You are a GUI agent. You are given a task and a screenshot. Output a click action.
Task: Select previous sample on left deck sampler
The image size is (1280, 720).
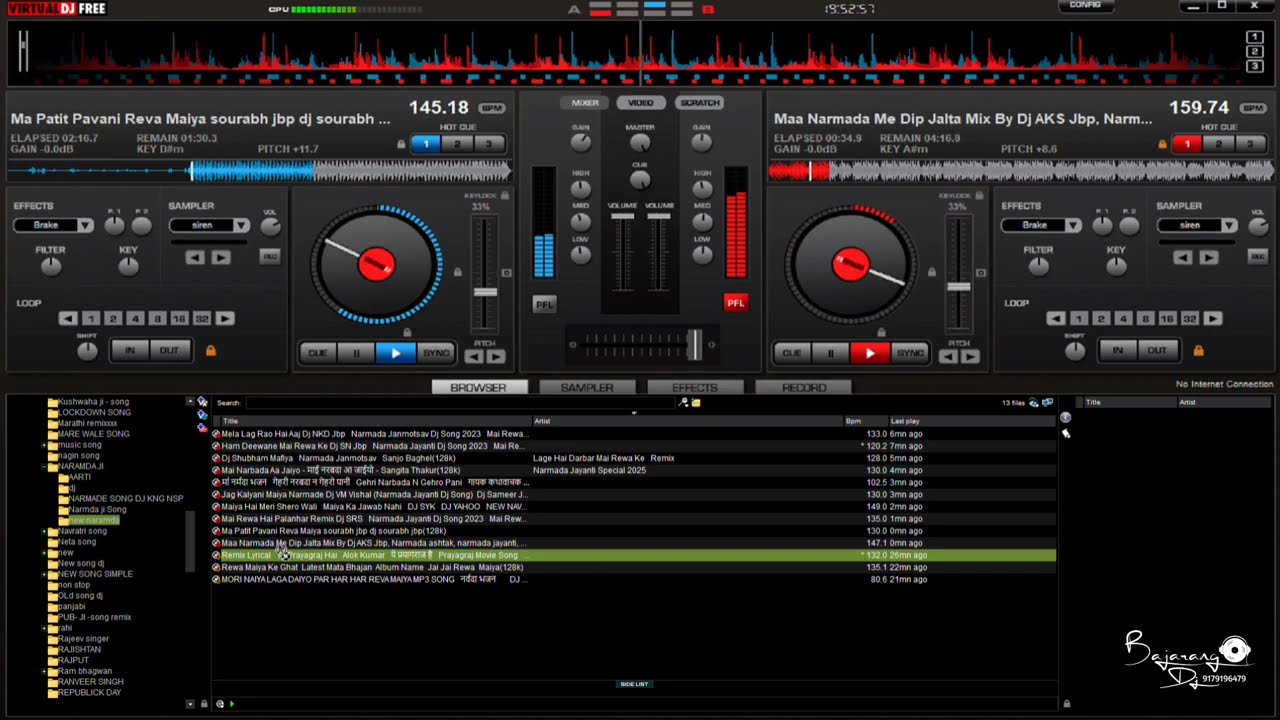[195, 257]
